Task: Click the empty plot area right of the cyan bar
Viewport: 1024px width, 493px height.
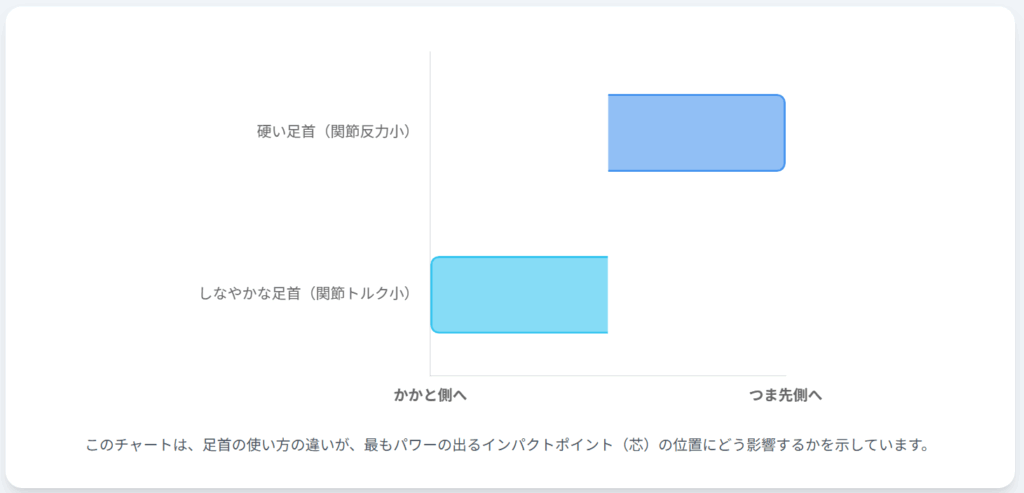Action: tap(696, 295)
